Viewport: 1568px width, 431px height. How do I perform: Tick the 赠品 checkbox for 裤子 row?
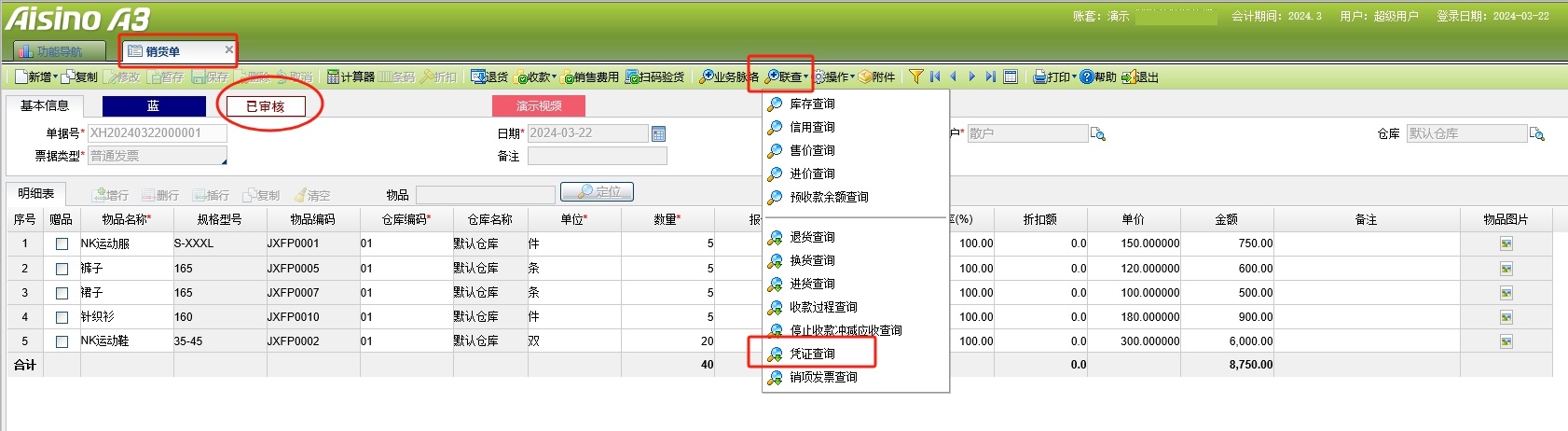(62, 269)
